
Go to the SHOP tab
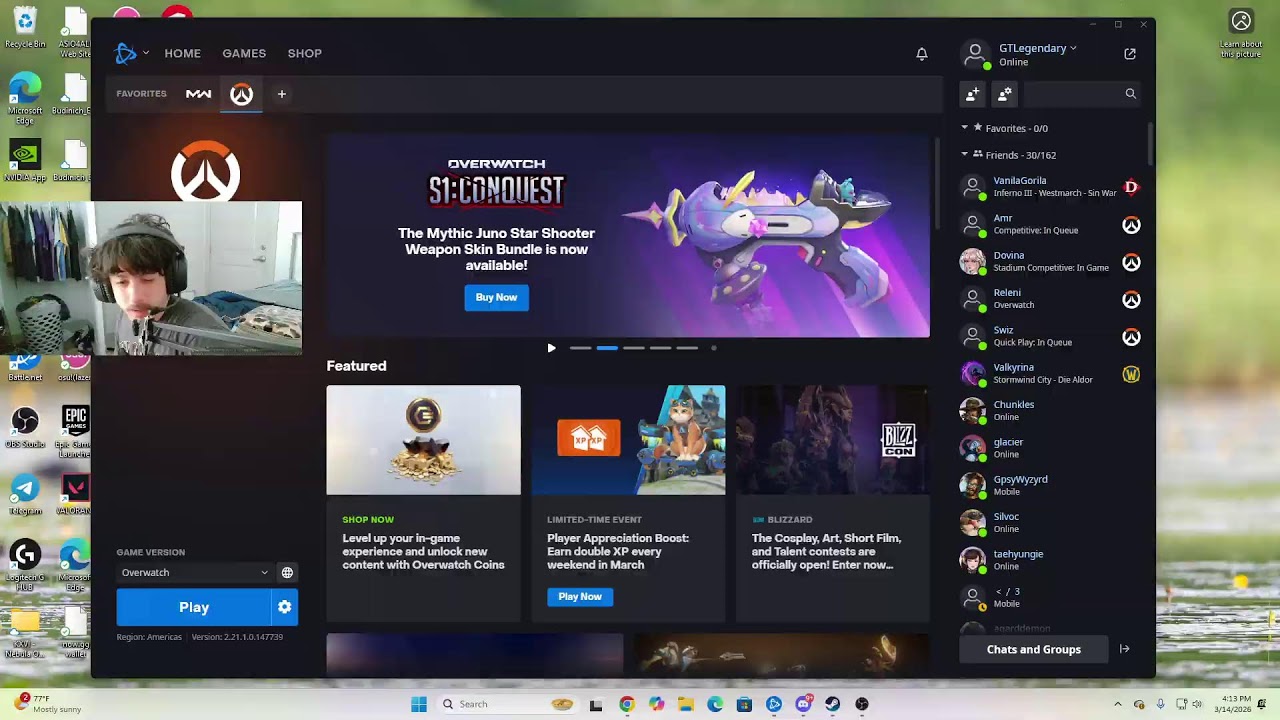click(305, 53)
